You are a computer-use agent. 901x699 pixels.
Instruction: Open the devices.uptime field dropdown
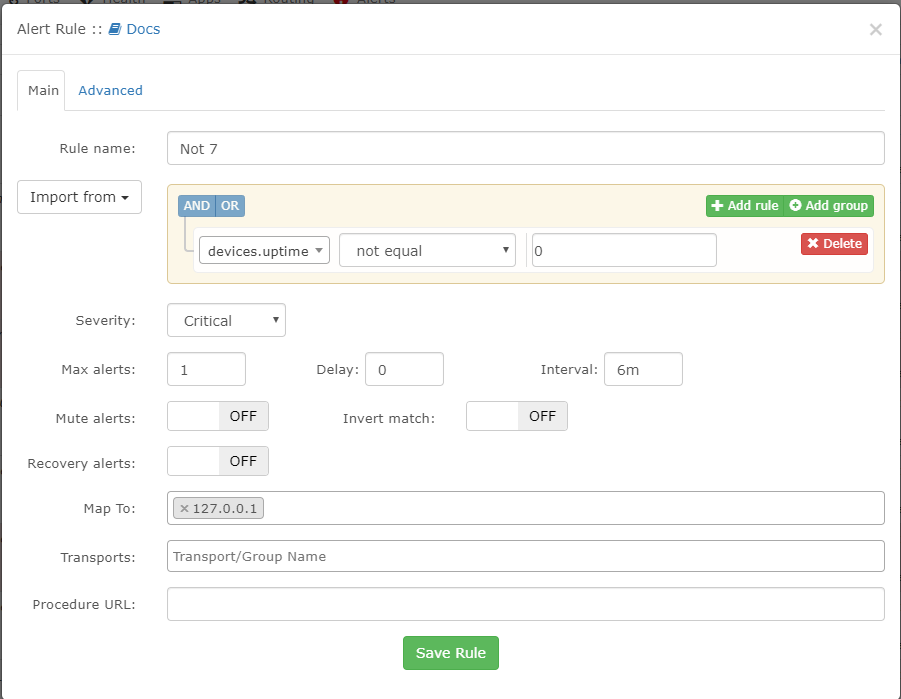coord(264,251)
